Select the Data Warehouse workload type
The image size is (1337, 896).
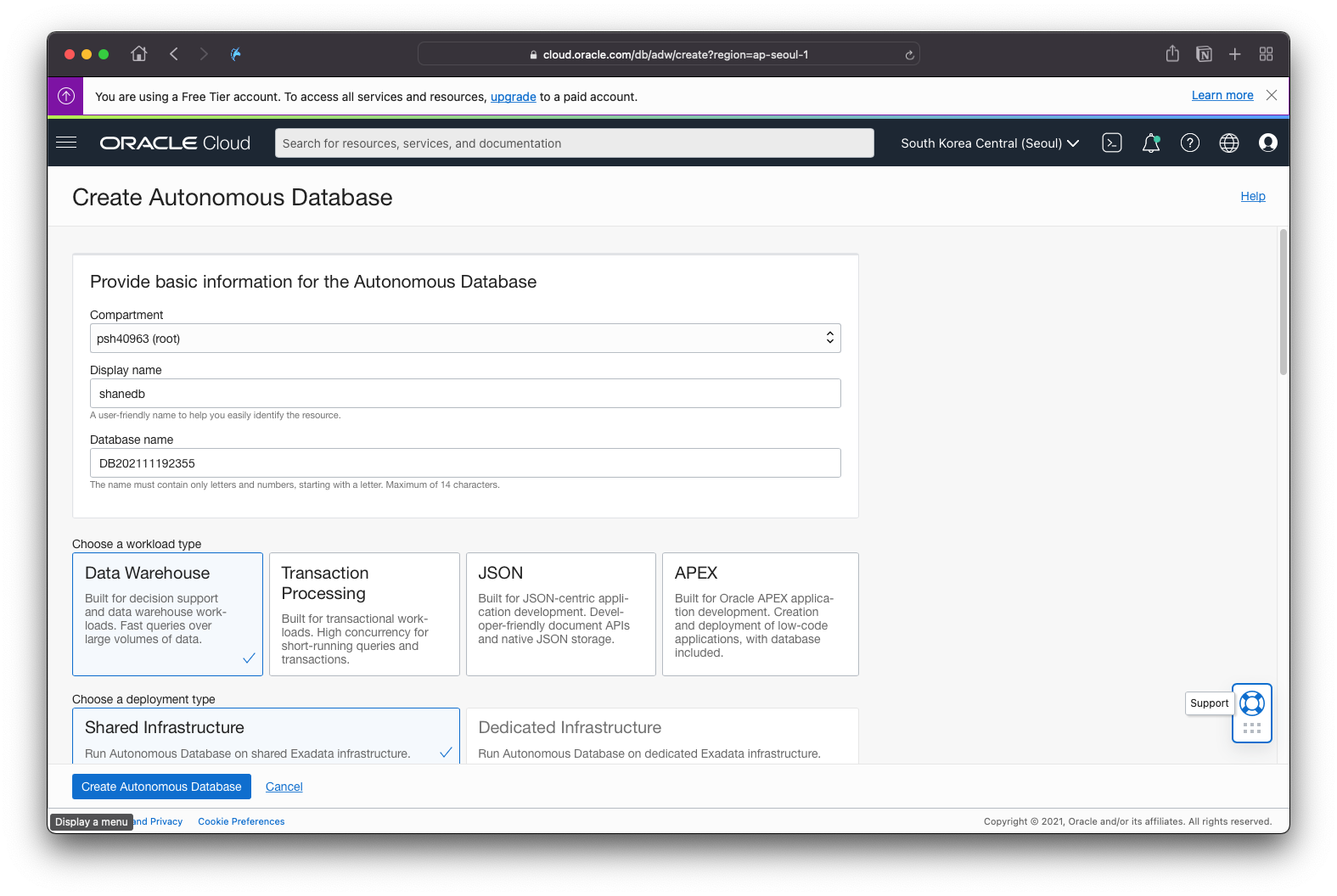point(167,614)
